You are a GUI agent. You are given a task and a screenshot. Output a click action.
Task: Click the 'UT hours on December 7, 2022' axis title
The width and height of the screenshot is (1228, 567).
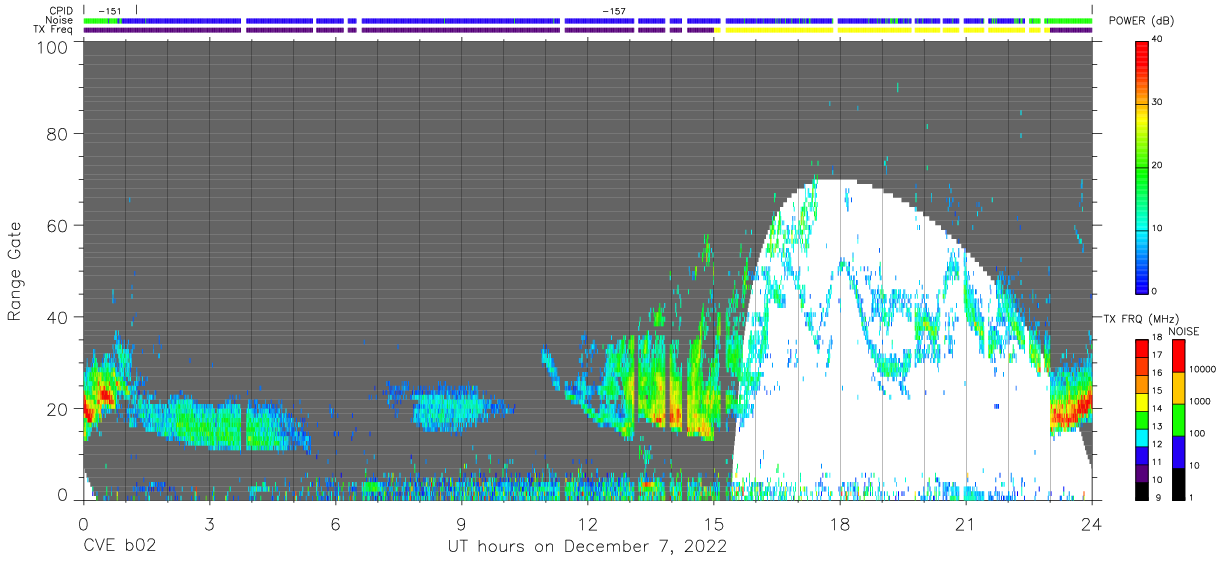pos(587,547)
